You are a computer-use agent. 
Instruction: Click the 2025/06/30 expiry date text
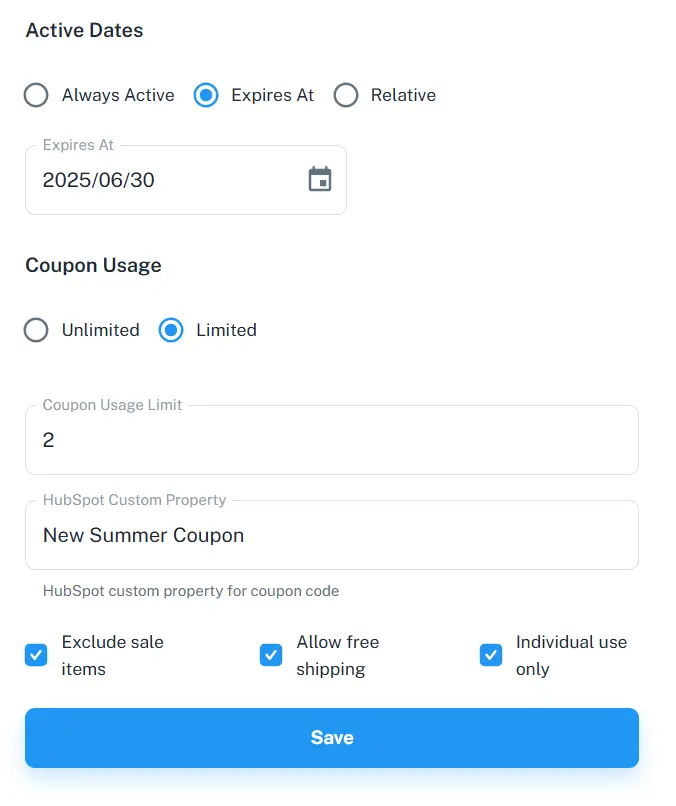[x=99, y=180]
